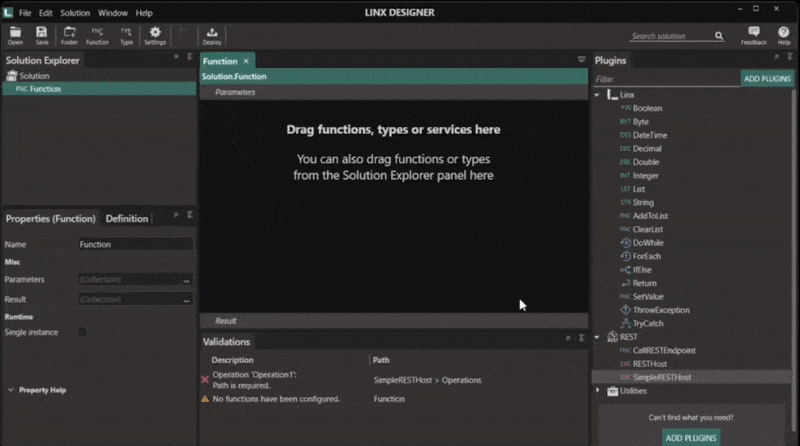
Task: Open the Help menu
Action: point(144,13)
